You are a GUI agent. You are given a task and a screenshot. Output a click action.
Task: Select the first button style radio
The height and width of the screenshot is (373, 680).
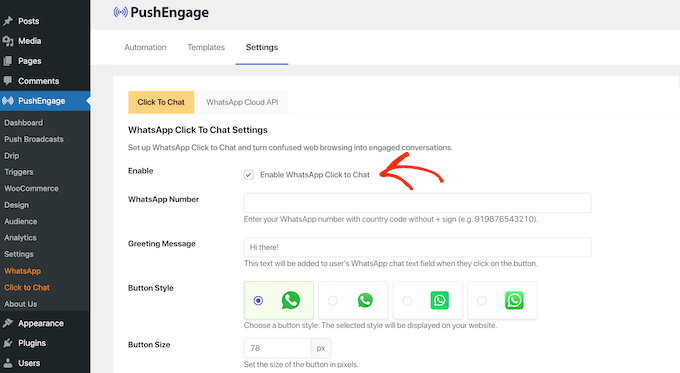coord(258,301)
